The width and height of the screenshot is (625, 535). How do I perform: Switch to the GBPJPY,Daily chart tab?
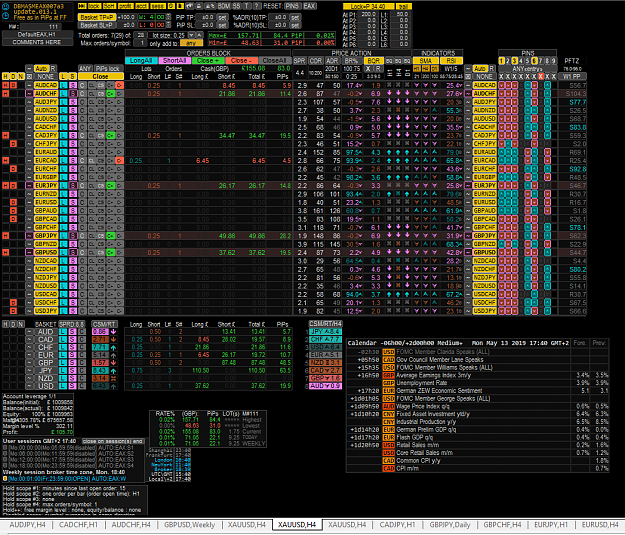450,525
